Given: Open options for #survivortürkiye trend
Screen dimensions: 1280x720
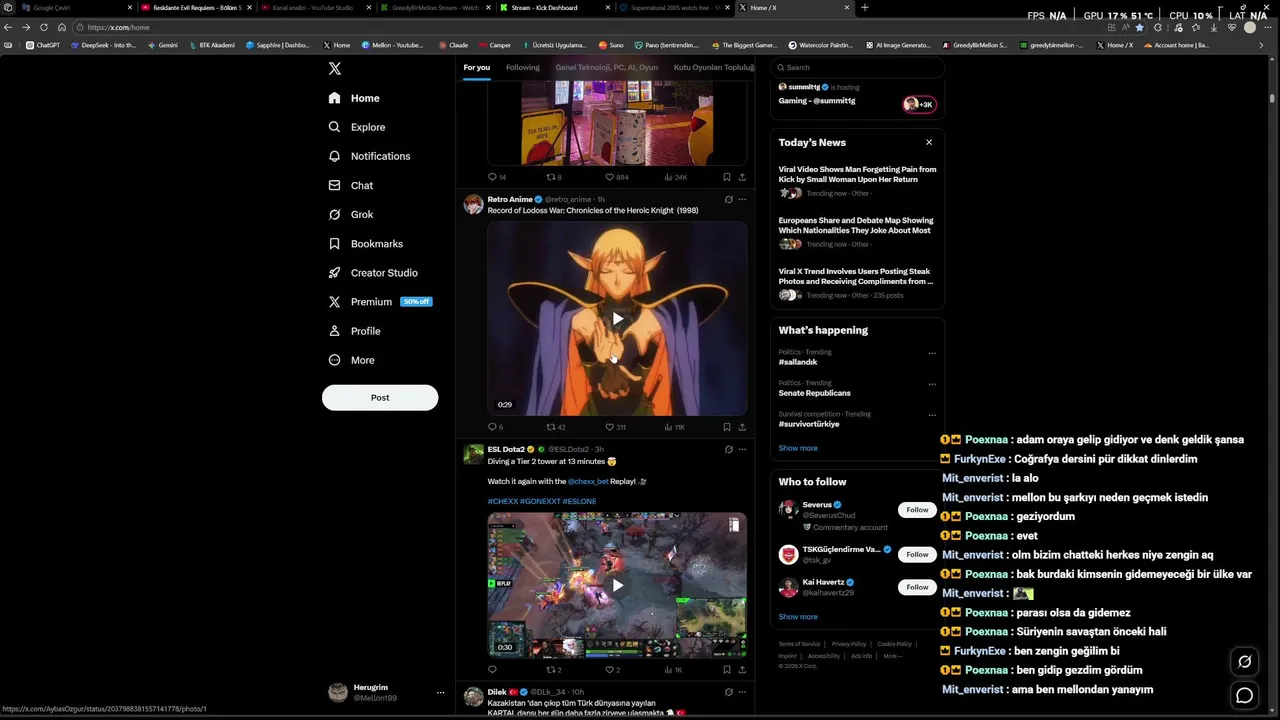Looking at the screenshot, I should click(932, 415).
